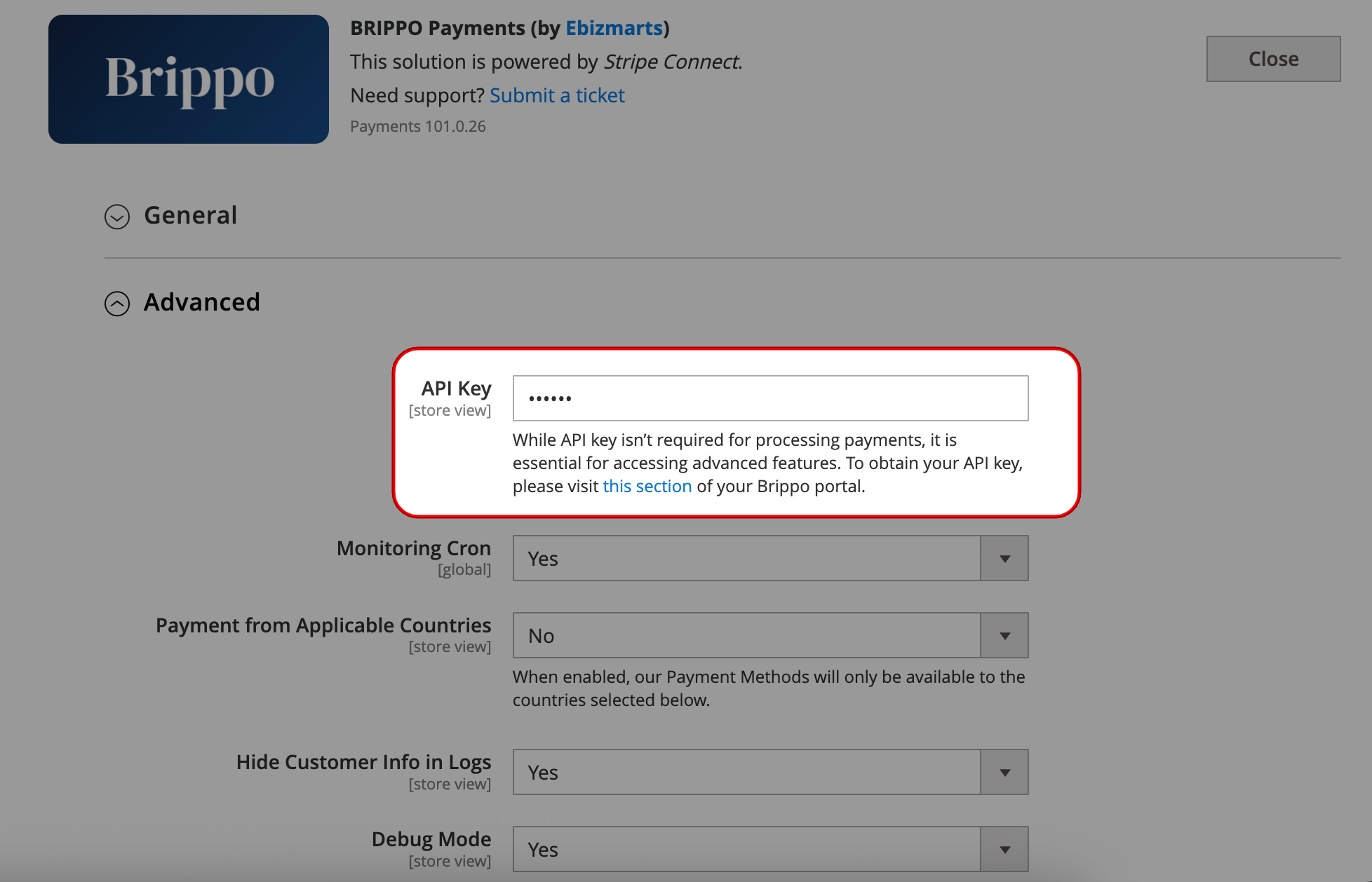Click the API Key field label
This screenshot has width=1372, height=882.
tap(456, 388)
